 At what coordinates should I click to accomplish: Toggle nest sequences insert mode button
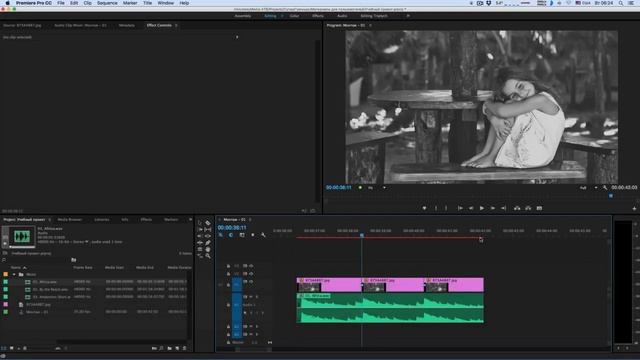(x=221, y=235)
